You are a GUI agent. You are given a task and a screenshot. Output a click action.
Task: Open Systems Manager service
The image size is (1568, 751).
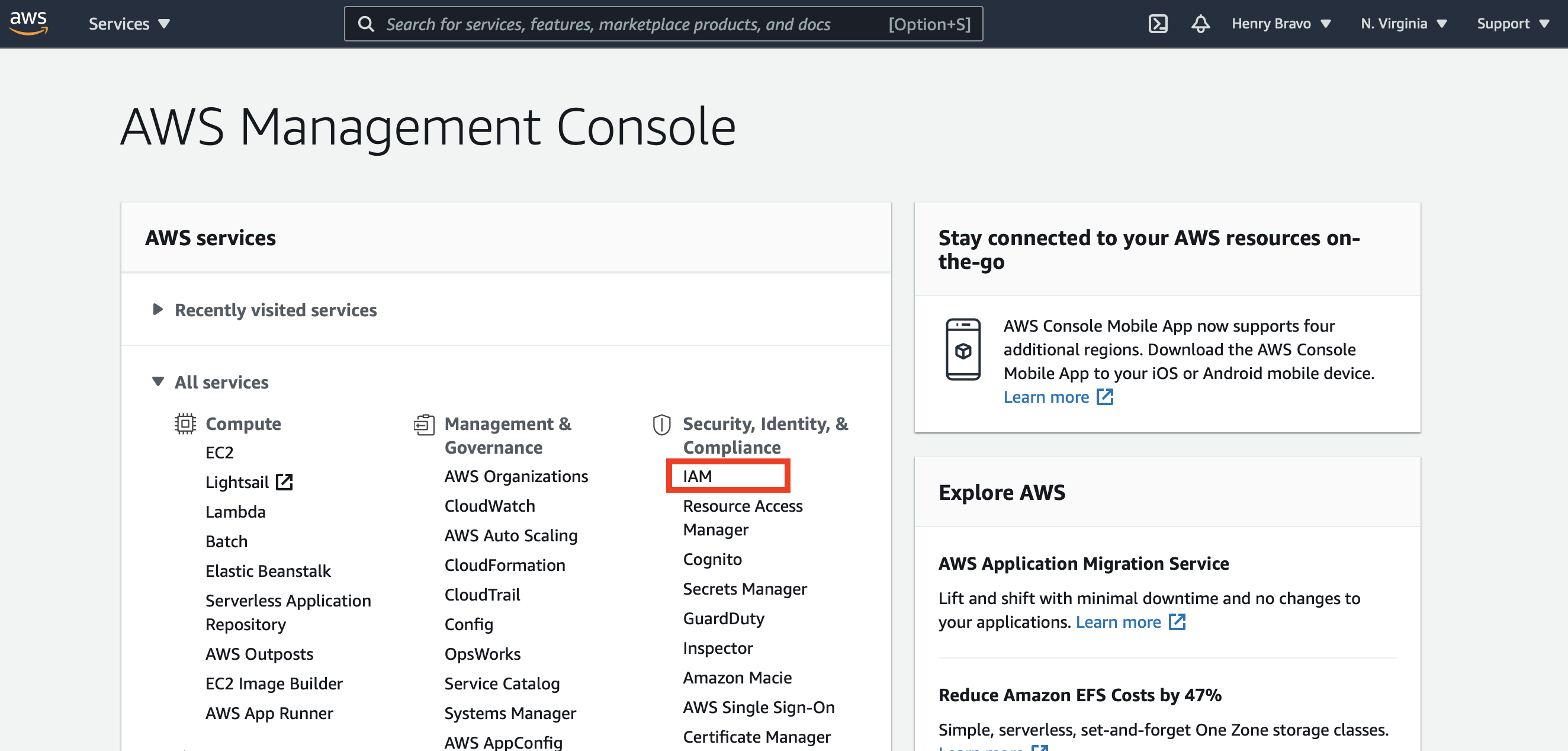click(x=510, y=713)
